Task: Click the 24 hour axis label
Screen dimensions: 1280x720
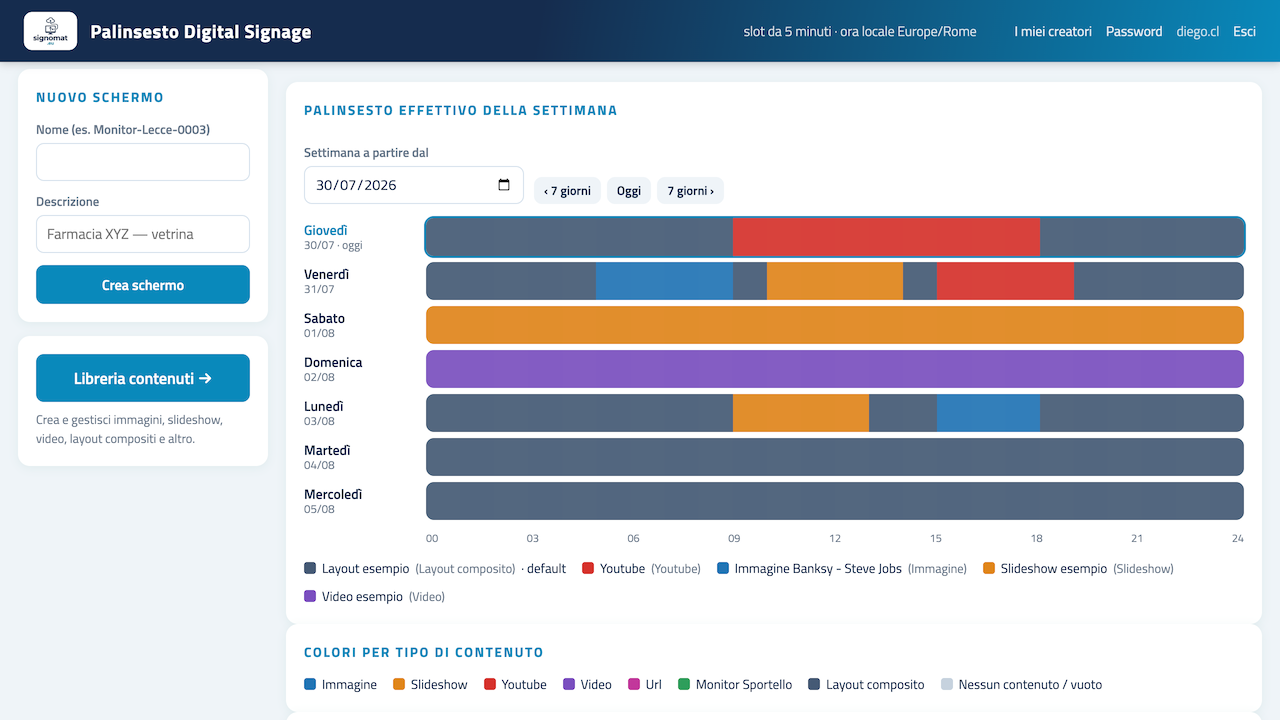Action: (x=1238, y=538)
